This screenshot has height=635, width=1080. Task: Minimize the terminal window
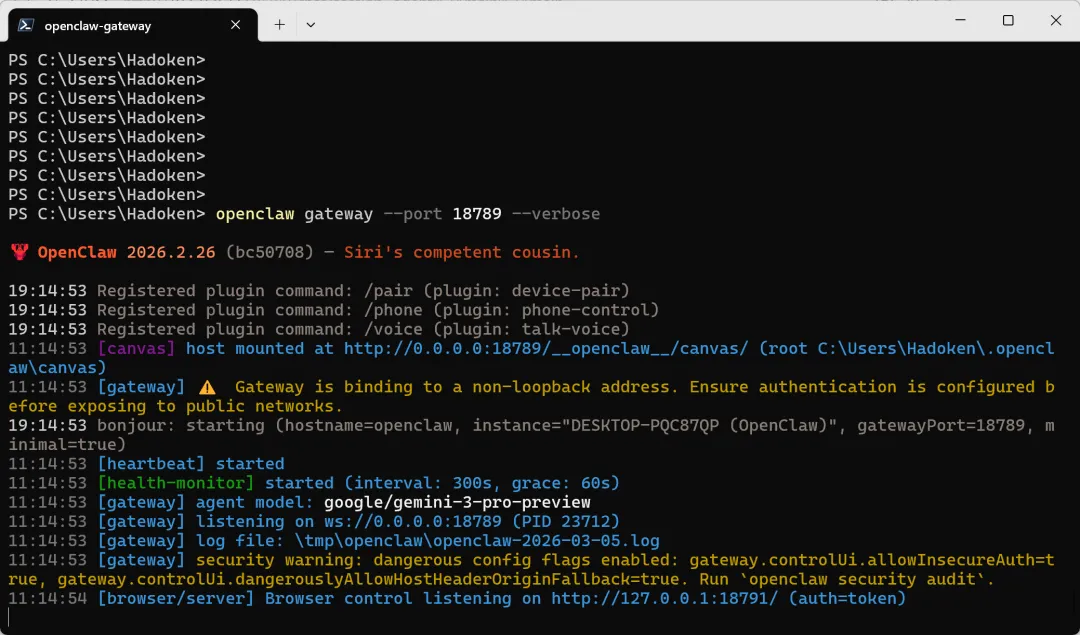coord(960,20)
